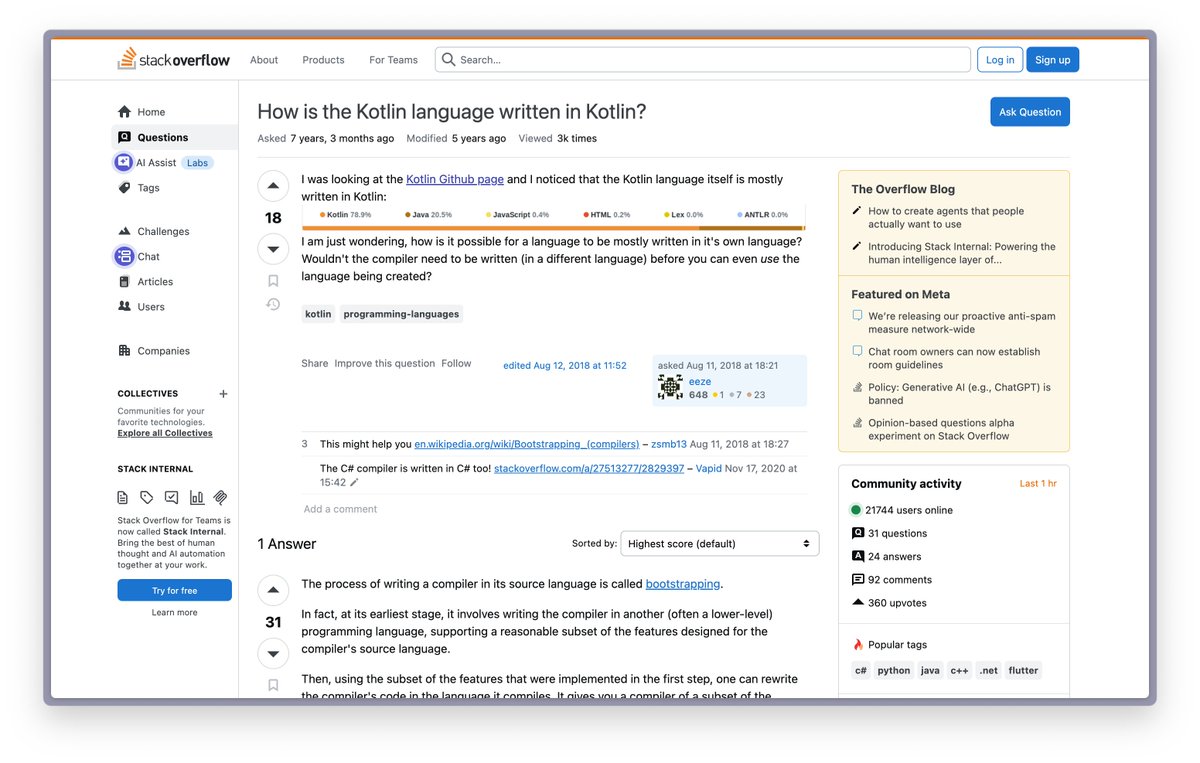Viewport: 1200px width, 763px height.
Task: Open the edited Aug 12, 2018 revision link
Action: point(565,365)
